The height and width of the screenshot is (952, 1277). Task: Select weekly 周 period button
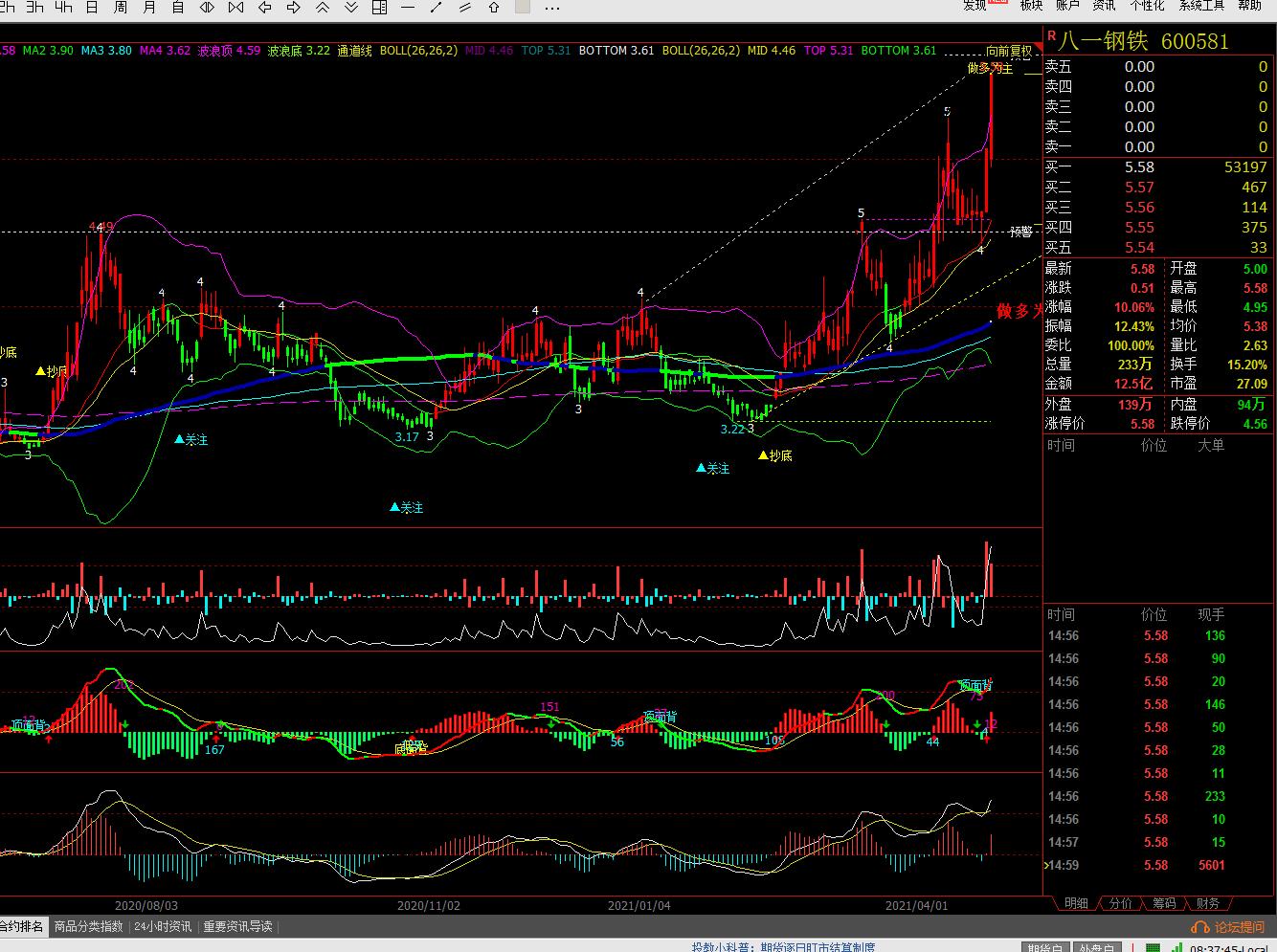[121, 7]
